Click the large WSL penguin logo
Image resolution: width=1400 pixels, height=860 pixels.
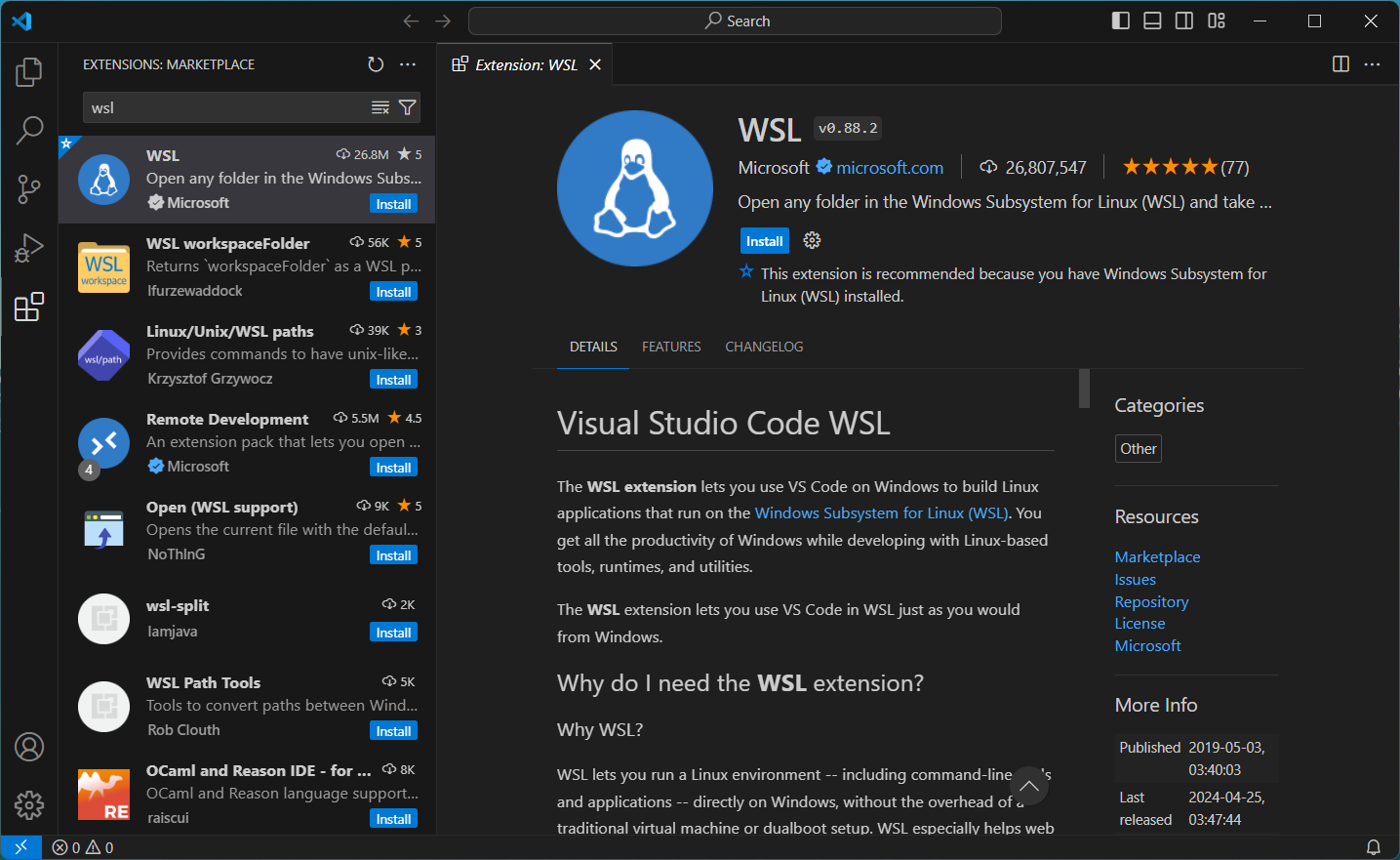coord(635,188)
